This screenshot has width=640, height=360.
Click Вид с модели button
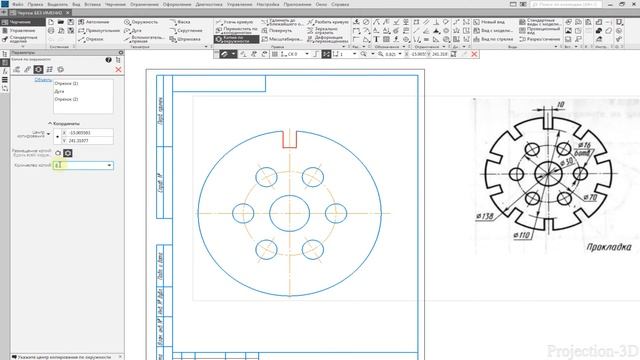[x=493, y=31]
